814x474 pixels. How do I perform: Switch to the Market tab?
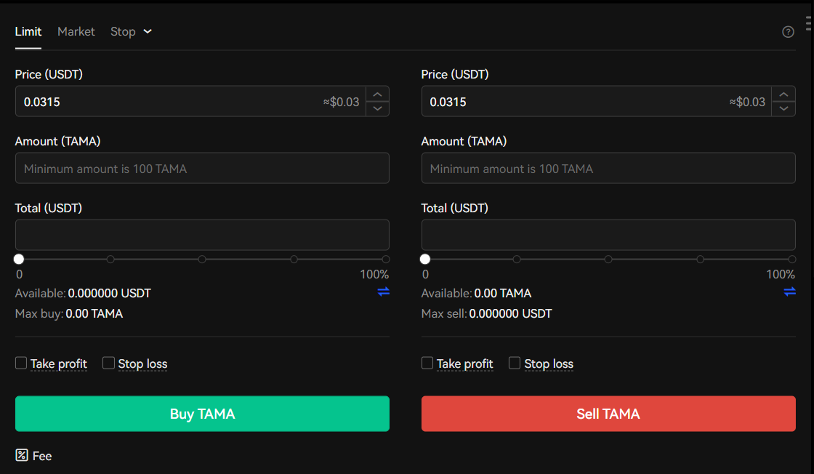click(76, 32)
